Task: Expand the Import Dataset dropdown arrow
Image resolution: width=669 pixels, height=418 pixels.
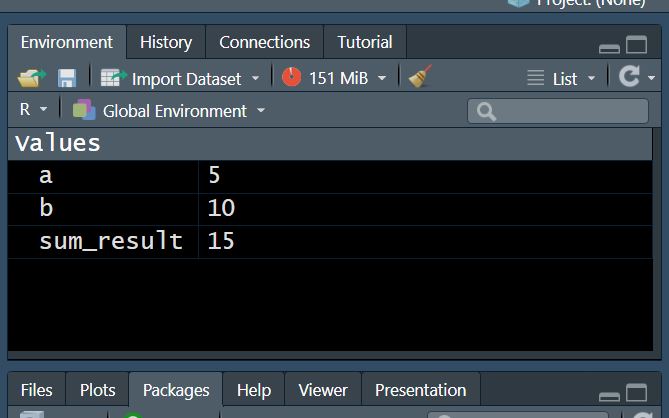Action: [255, 78]
